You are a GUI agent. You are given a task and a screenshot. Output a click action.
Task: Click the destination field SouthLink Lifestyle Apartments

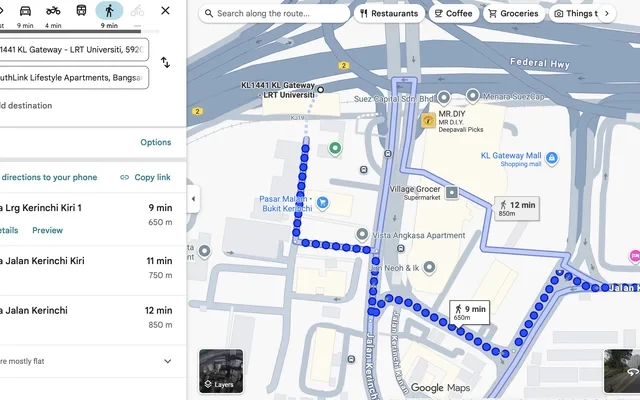(x=73, y=76)
